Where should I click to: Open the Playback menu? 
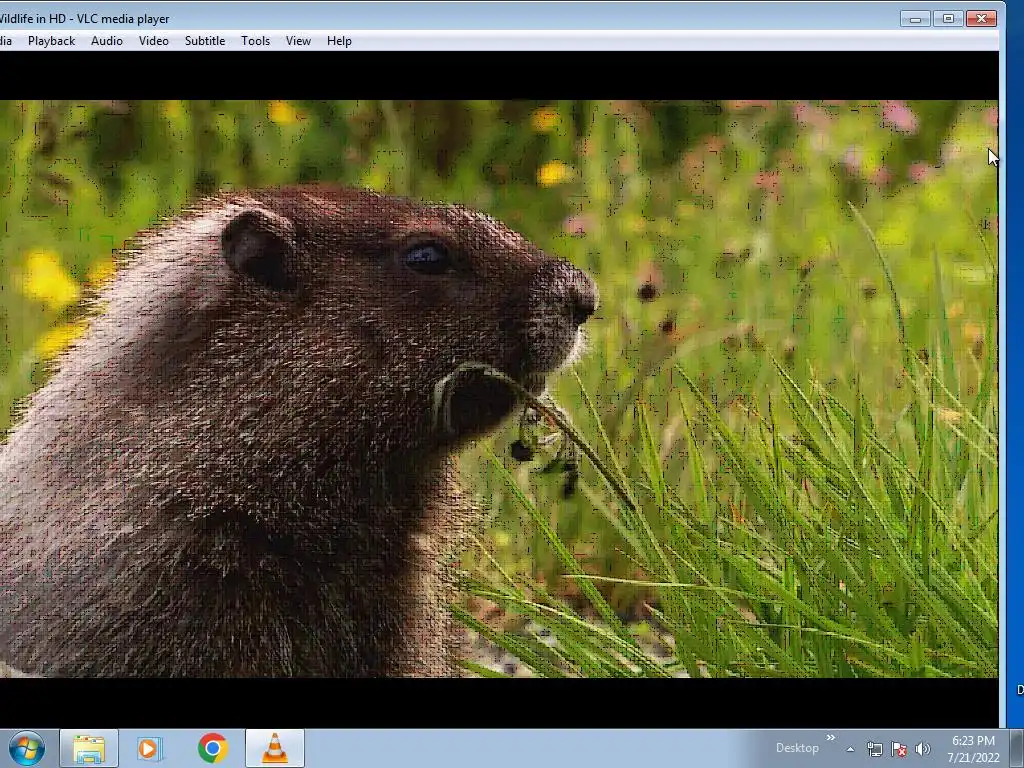click(x=51, y=40)
